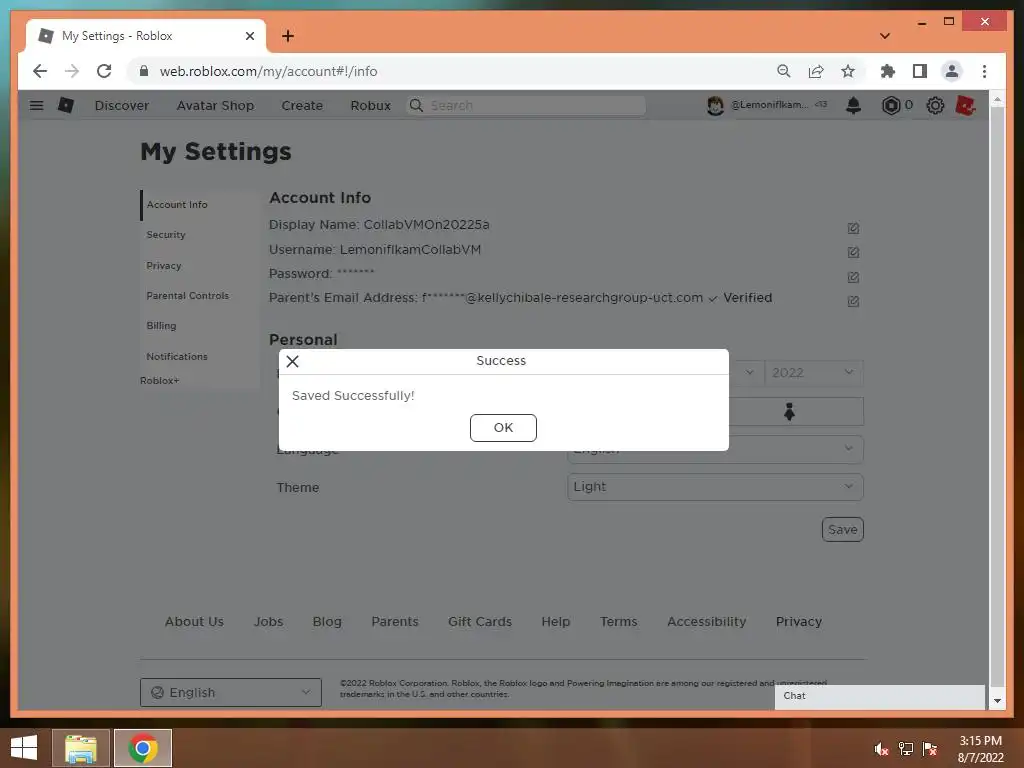This screenshot has width=1024, height=768.
Task: Click the Roblox logo home icon
Action: point(66,105)
